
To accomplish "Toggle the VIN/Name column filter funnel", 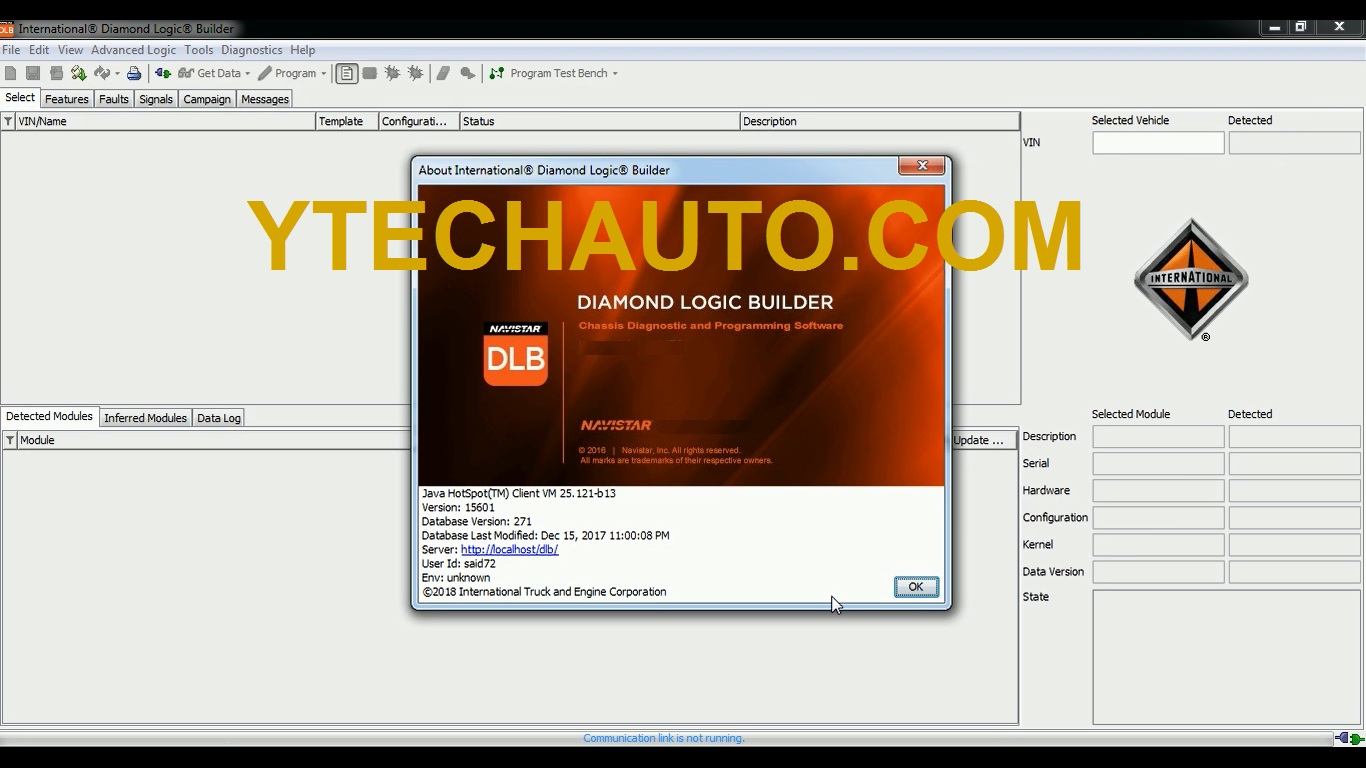I will point(8,121).
